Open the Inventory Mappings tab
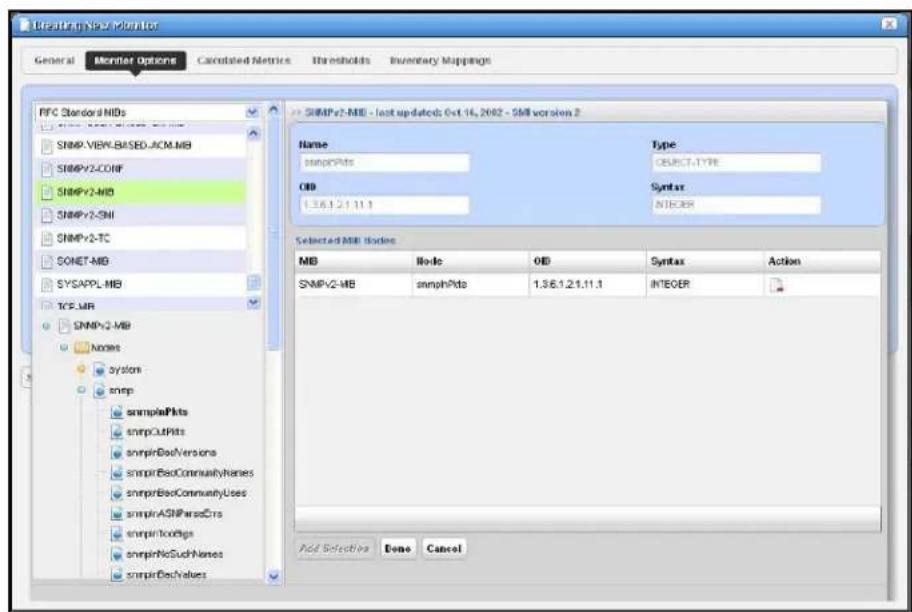This screenshot has width=912, height=612. [x=440, y=61]
